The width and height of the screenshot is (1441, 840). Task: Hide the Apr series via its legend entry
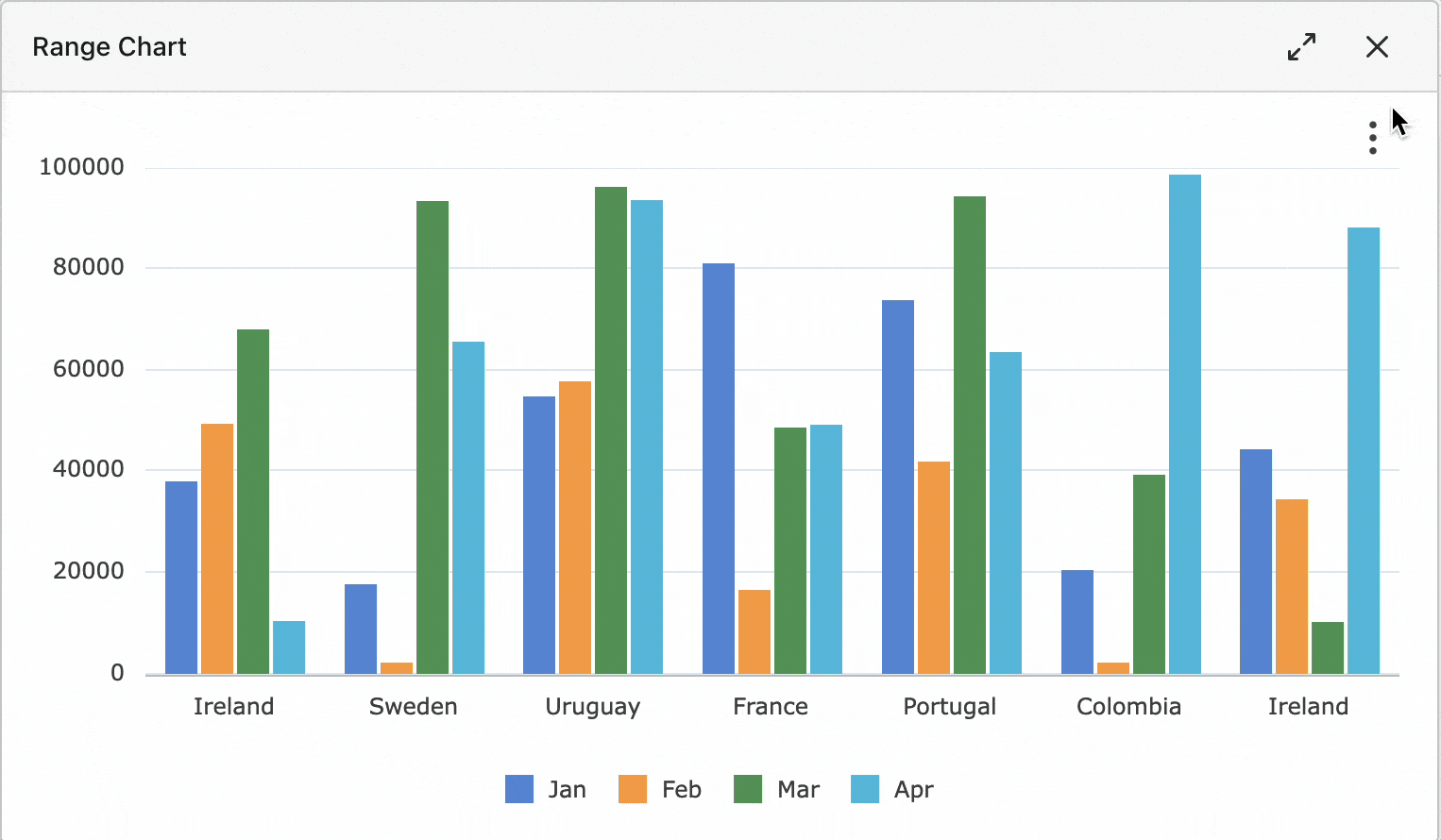(x=894, y=789)
